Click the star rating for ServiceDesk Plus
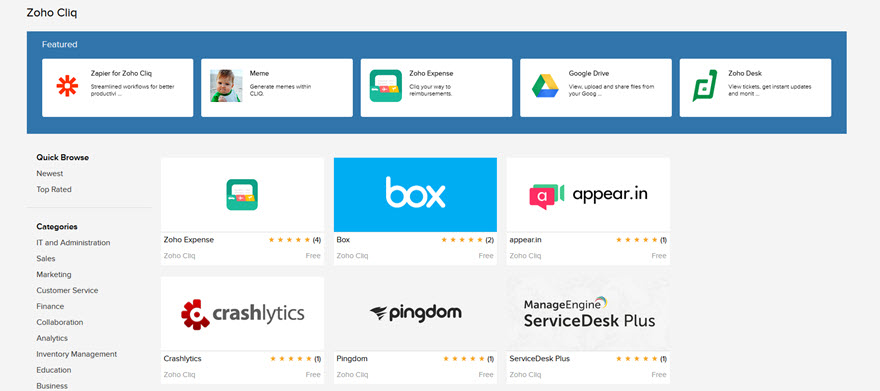Viewport: 880px width, 391px height. [x=636, y=358]
